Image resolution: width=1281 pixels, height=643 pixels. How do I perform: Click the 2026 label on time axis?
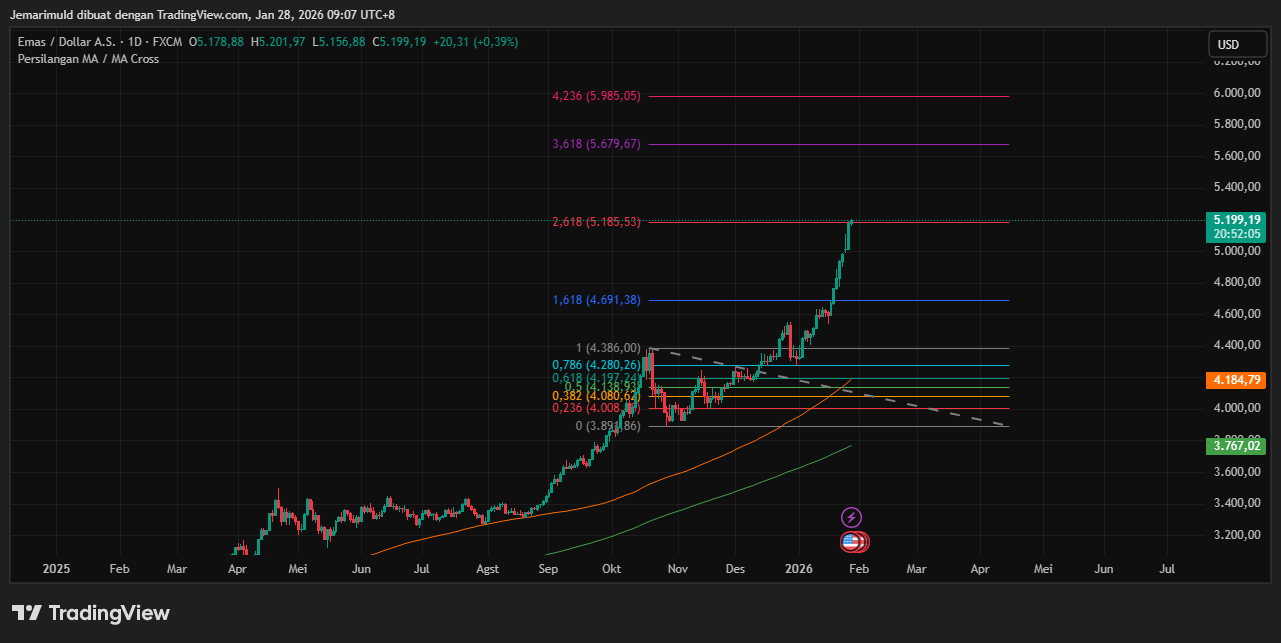(x=799, y=569)
